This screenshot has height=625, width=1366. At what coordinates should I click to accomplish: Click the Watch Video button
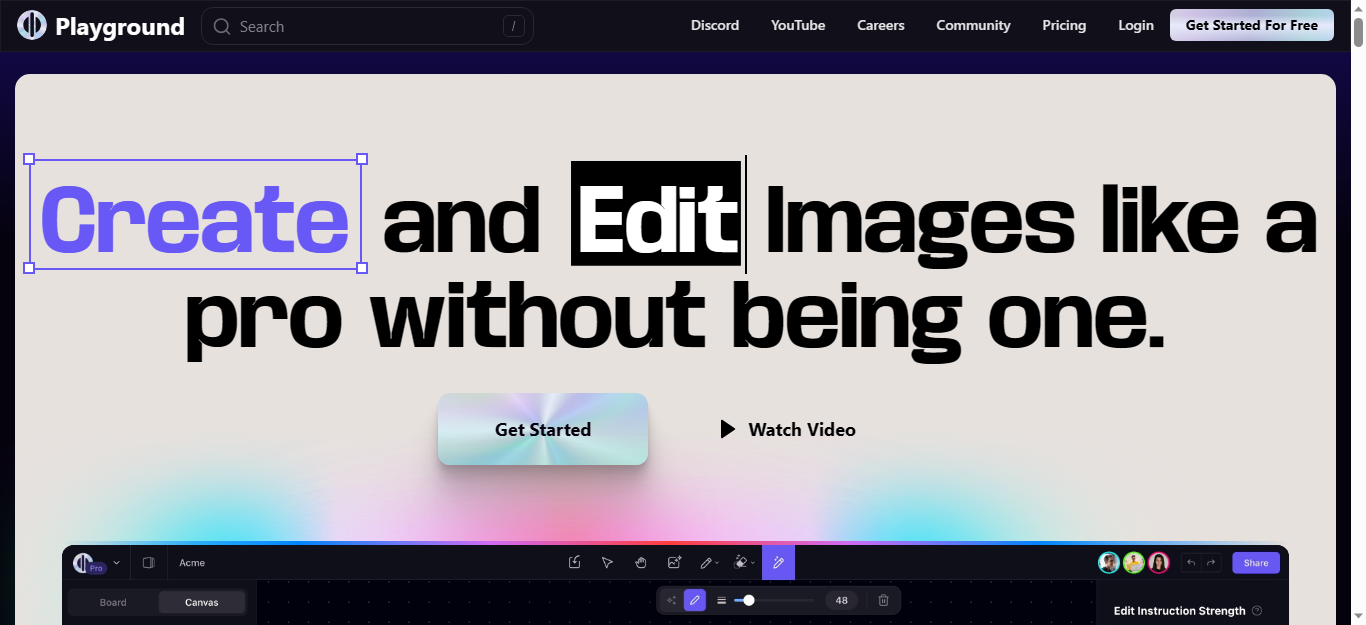click(788, 429)
